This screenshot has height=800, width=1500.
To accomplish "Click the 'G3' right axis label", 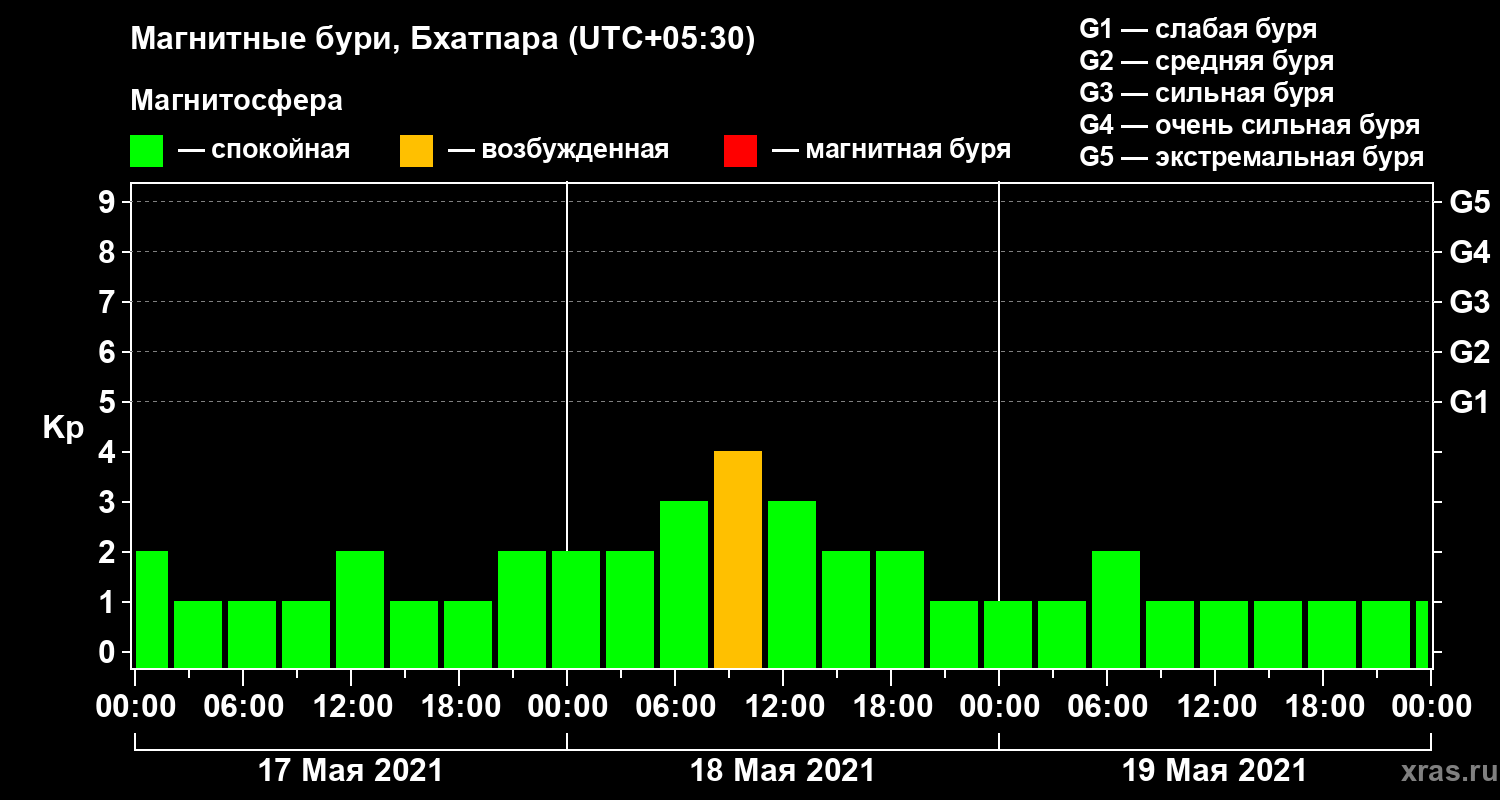I will tap(1470, 303).
